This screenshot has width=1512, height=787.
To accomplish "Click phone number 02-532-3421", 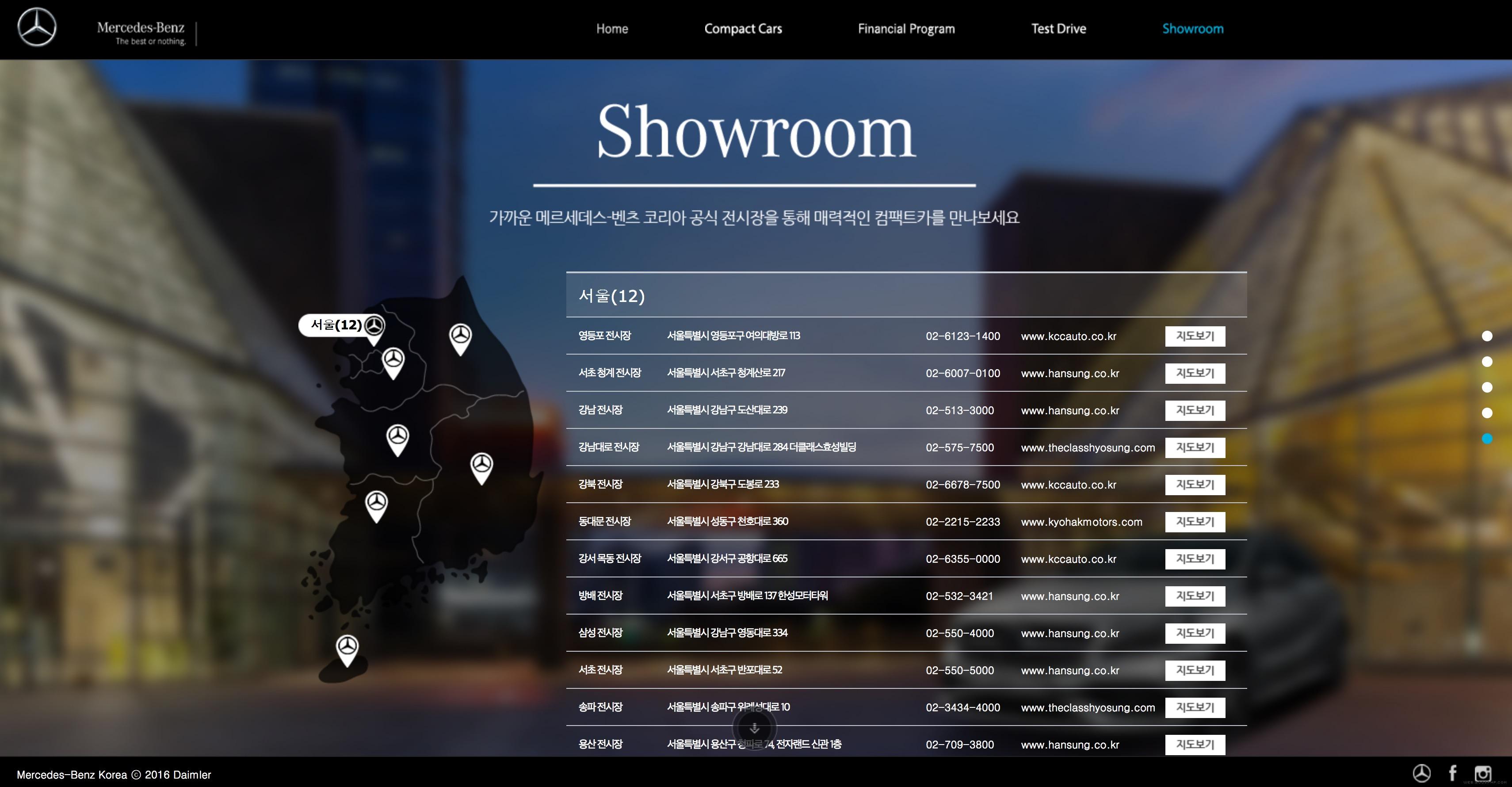I will click(959, 596).
